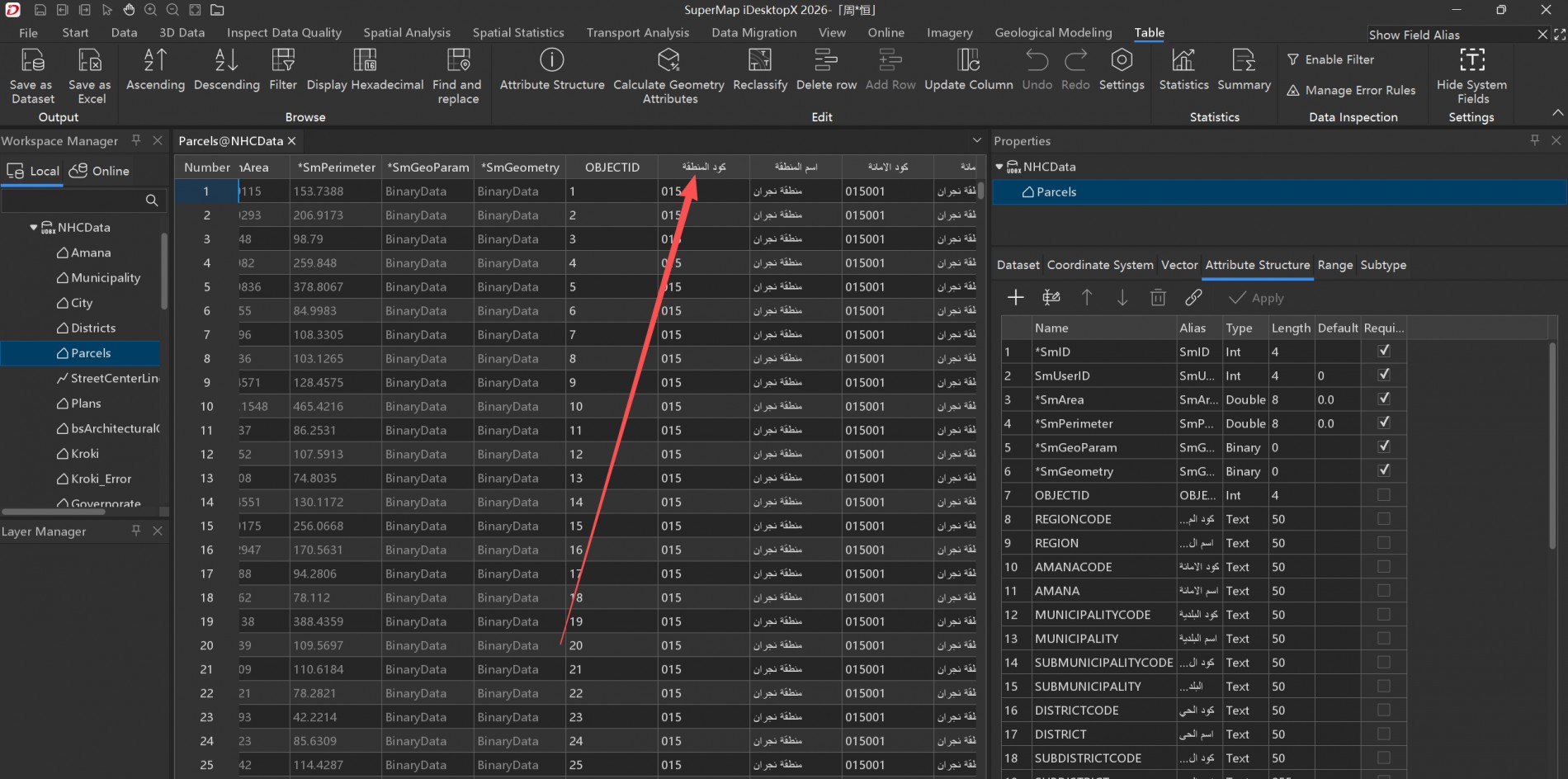1568x779 pixels.
Task: Open Manage Error Rules
Action: pos(1351,90)
